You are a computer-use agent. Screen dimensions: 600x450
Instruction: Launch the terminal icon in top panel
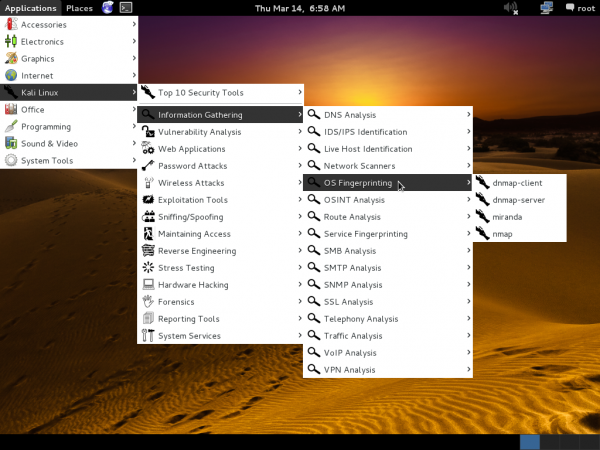pyautogui.click(x=126, y=7)
